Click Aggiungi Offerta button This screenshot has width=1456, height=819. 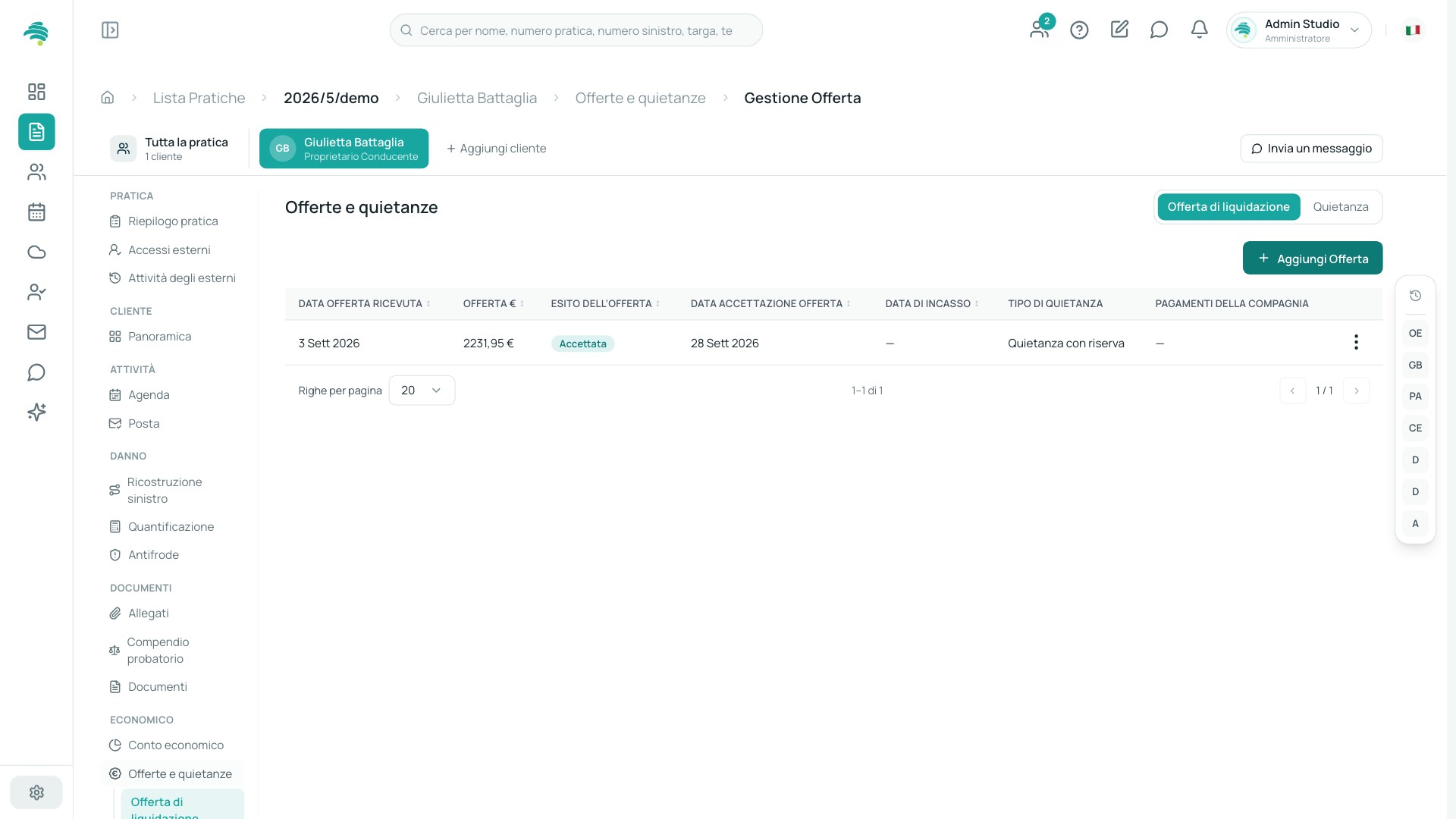(x=1312, y=259)
